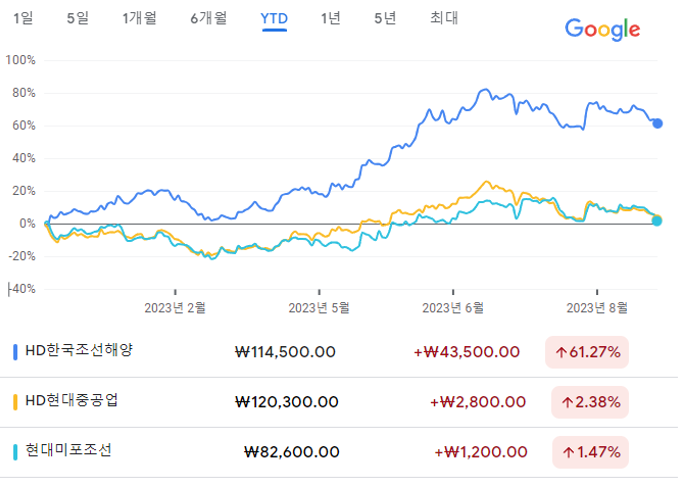Viewport: 688px width, 489px height.
Task: Switch to the 6개월 range tab
Action: pyautogui.click(x=208, y=18)
